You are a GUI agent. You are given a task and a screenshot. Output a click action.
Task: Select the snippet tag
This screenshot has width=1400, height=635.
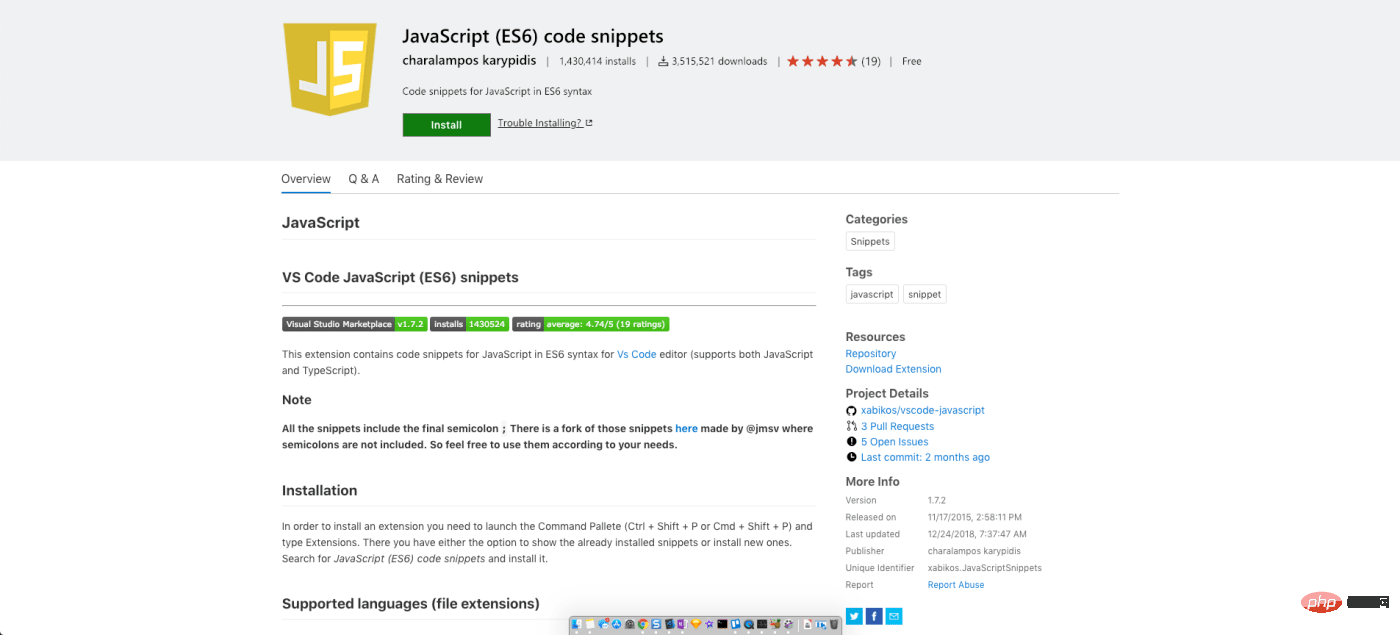click(x=925, y=294)
